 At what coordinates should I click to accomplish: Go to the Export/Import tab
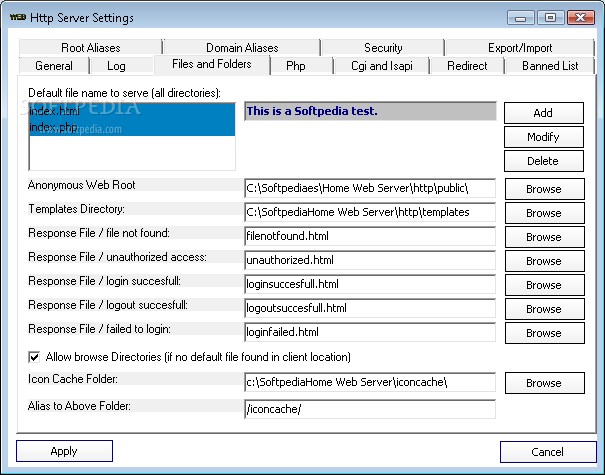(520, 47)
